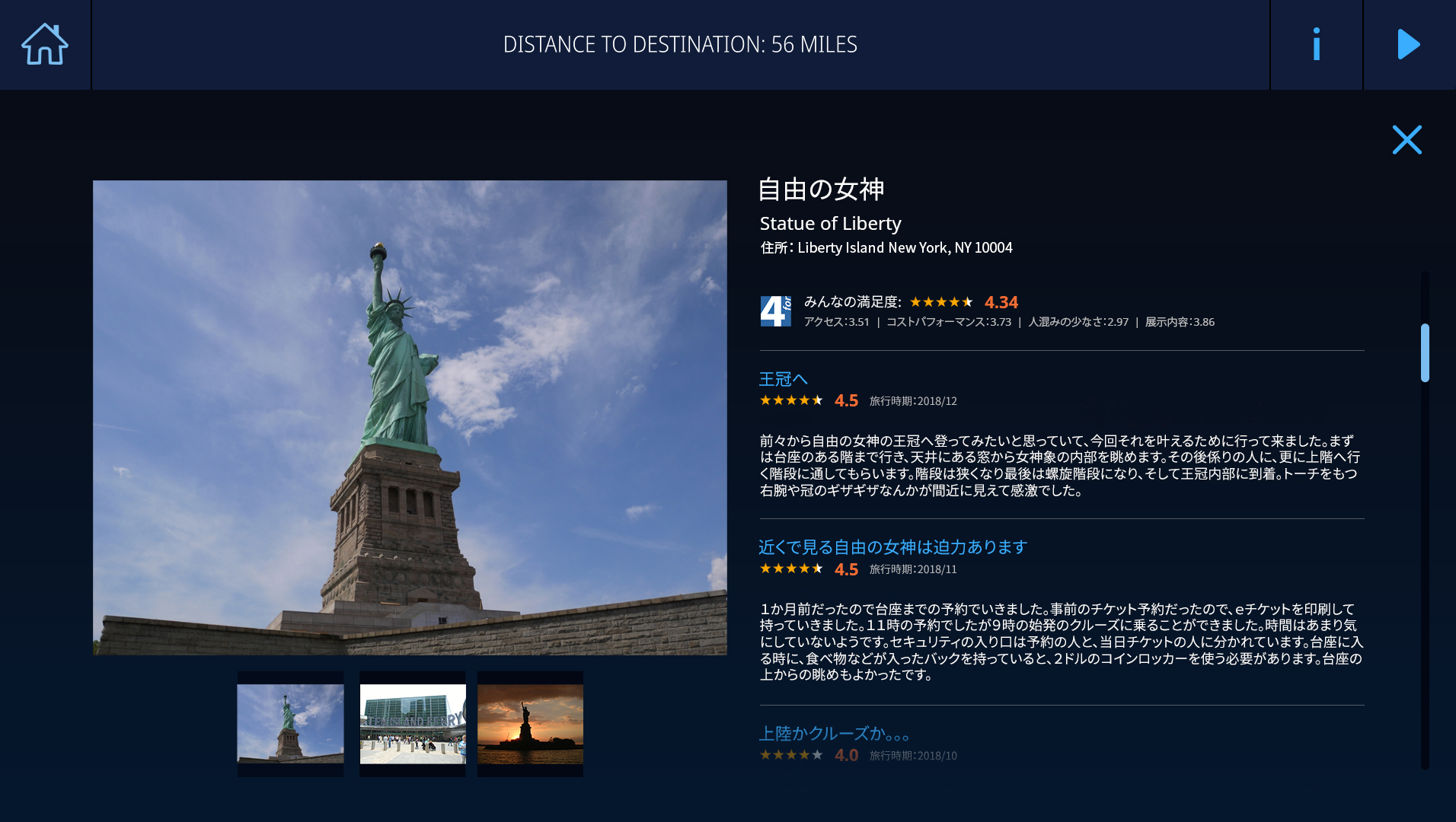This screenshot has width=1456, height=822.
Task: Open the review 上陸かクルーズか。。。
Action: click(x=834, y=734)
